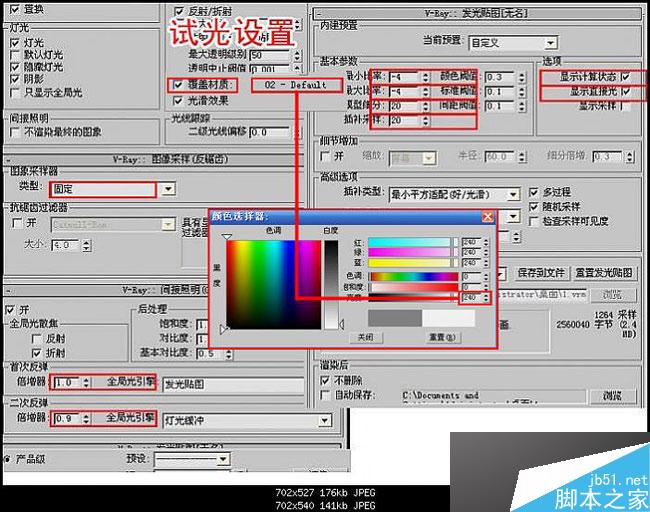The image size is (650, 512).
Task: Click the 重置发光贴图 reset map button
Action: [x=604, y=273]
